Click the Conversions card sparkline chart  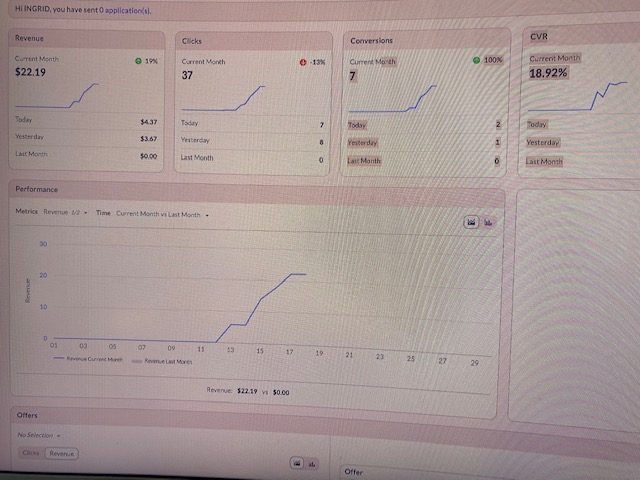pyautogui.click(x=392, y=99)
